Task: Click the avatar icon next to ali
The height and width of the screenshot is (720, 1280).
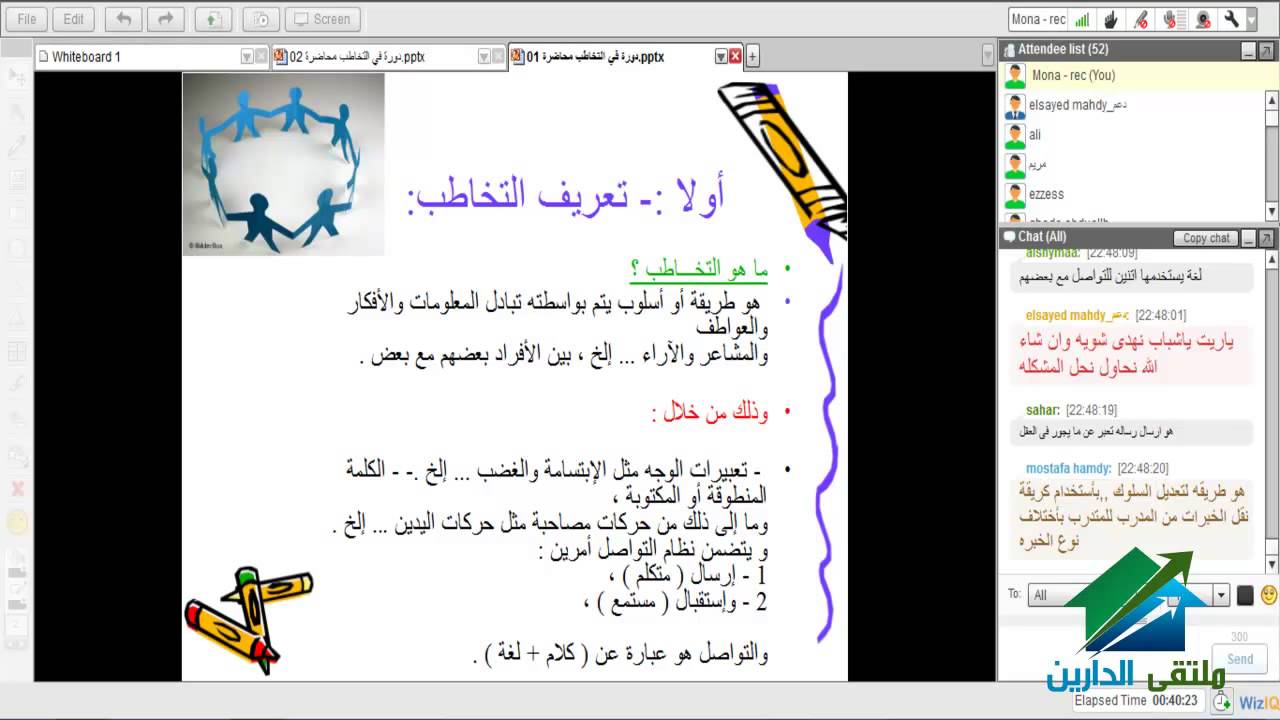Action: pyautogui.click(x=1015, y=135)
